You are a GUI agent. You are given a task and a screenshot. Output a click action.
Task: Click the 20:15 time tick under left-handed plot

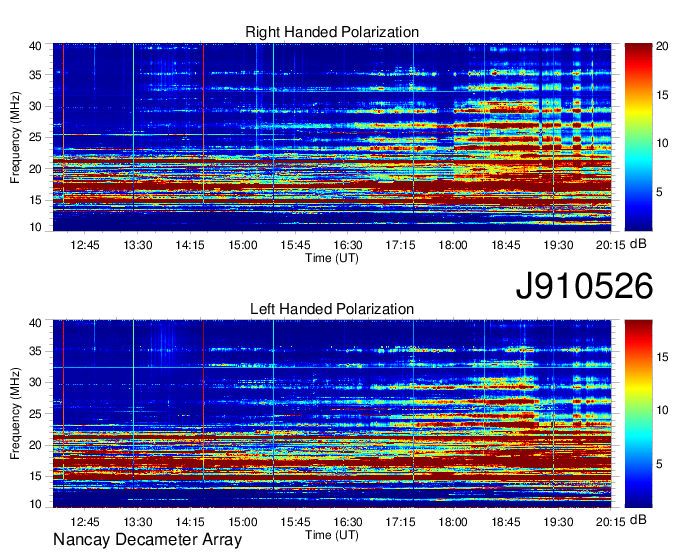point(611,522)
